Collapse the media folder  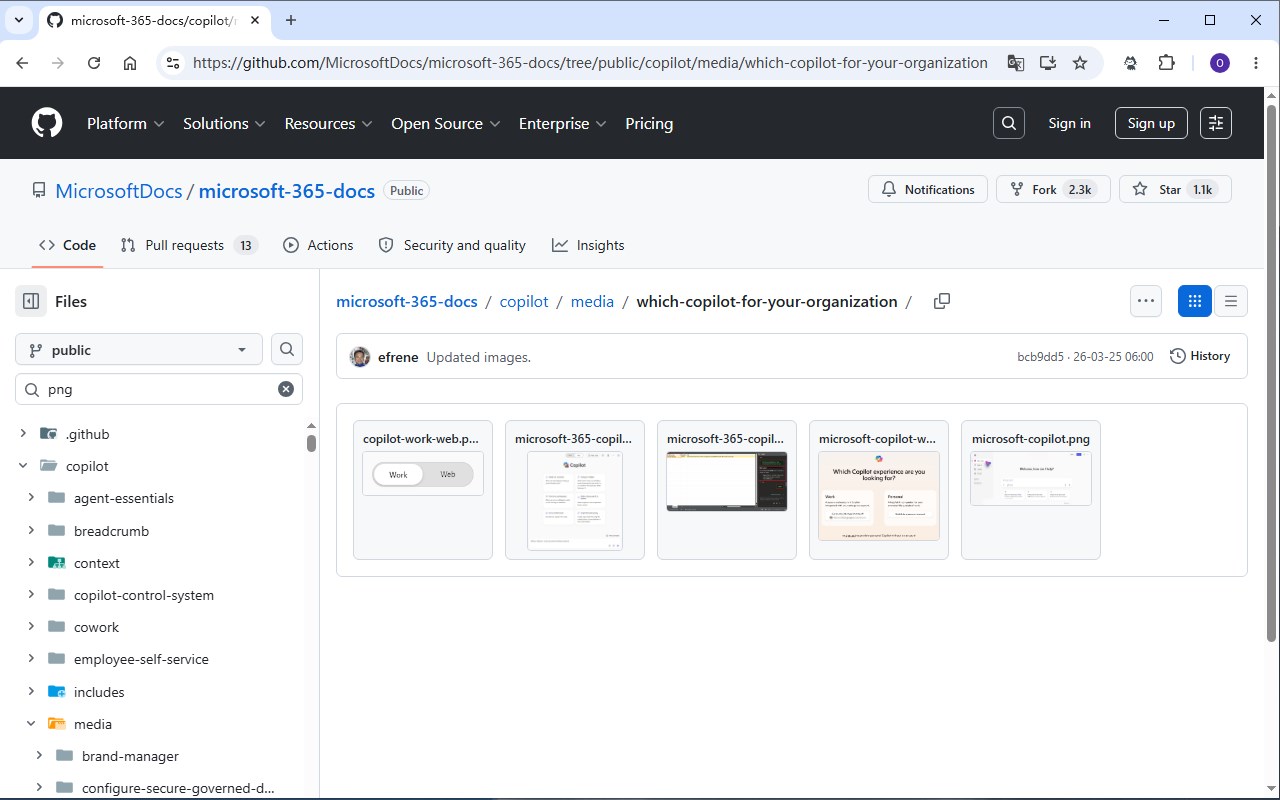31,724
